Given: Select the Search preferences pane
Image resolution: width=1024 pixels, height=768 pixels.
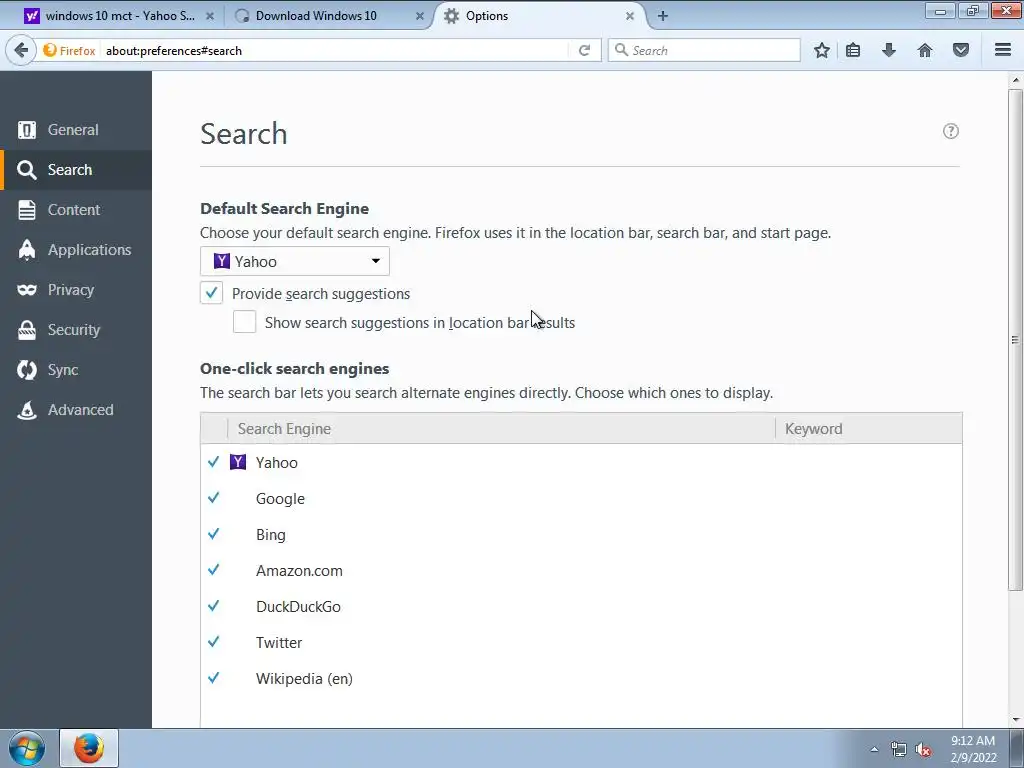Looking at the screenshot, I should (76, 170).
